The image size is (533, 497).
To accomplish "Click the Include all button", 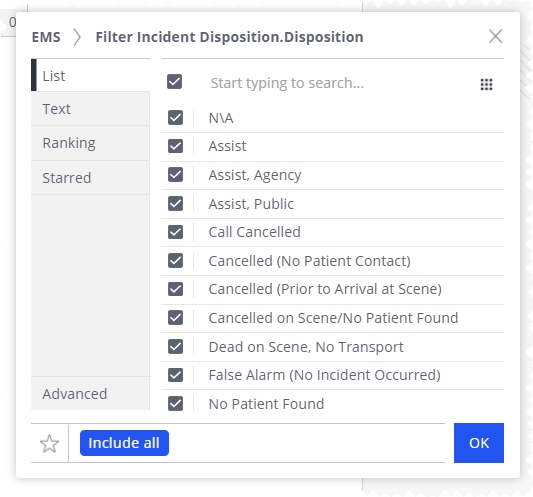I will (x=124, y=443).
